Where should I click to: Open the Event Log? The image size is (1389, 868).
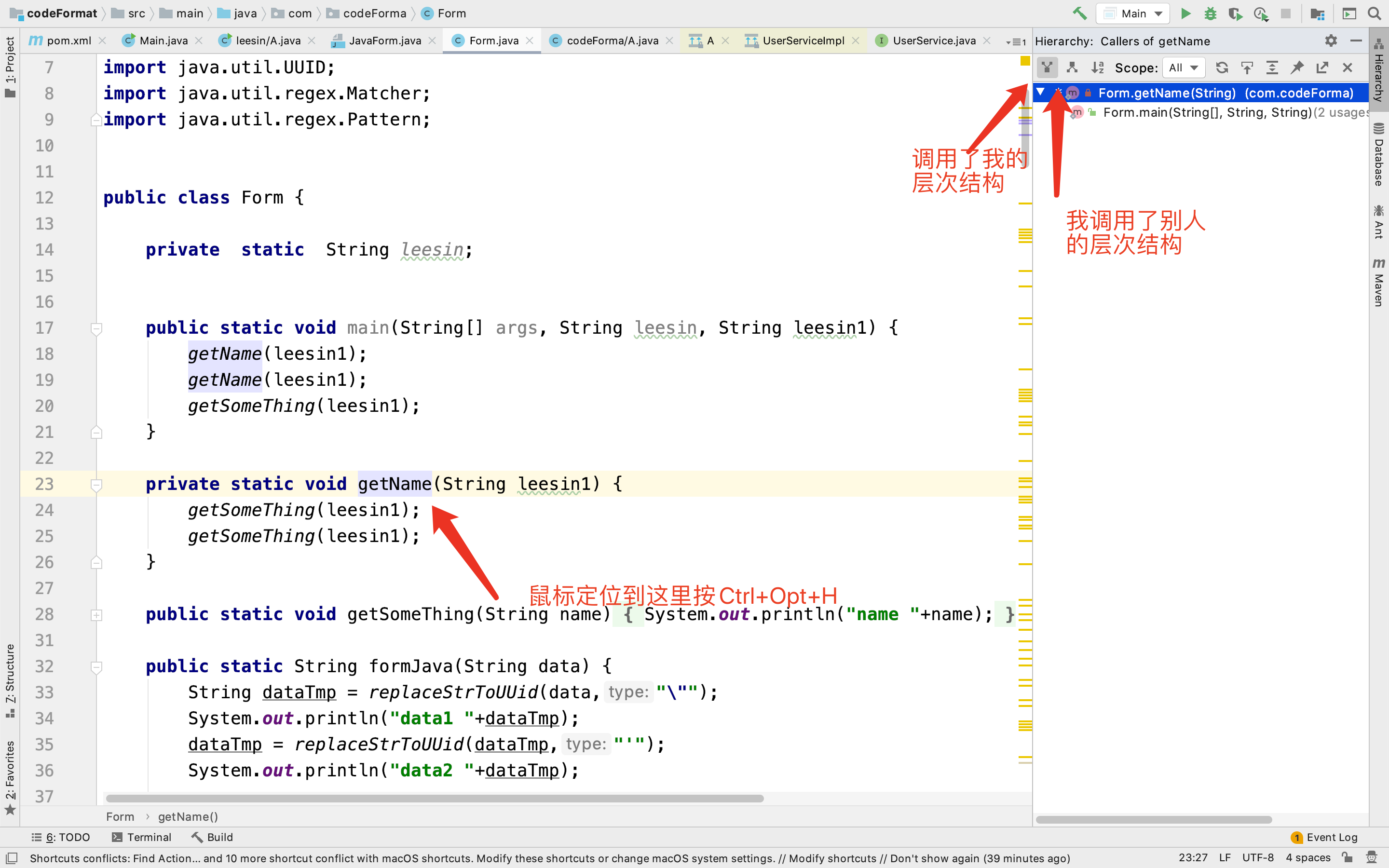pyautogui.click(x=1324, y=837)
